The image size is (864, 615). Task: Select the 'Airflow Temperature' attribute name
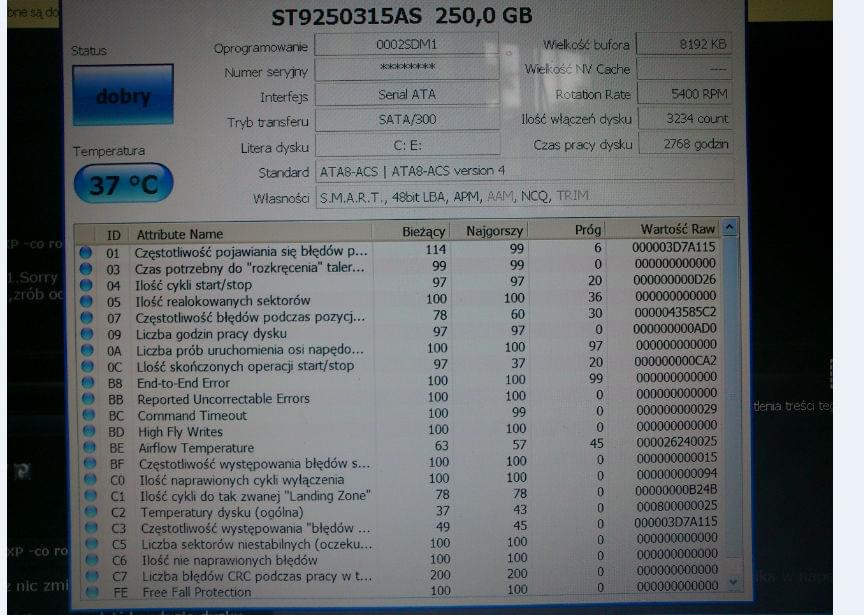click(x=196, y=447)
